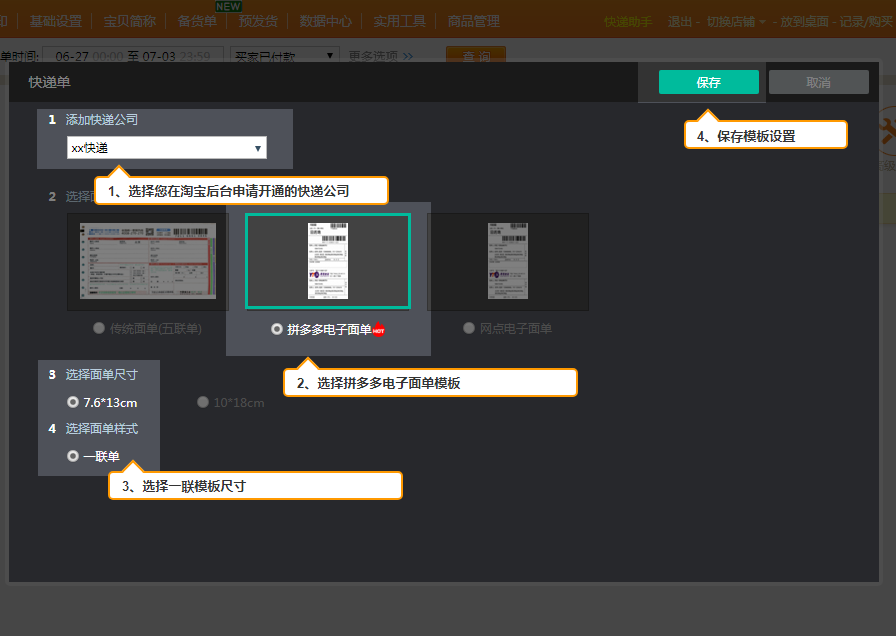Open the 切换店铺 dropdown in header

[x=736, y=21]
